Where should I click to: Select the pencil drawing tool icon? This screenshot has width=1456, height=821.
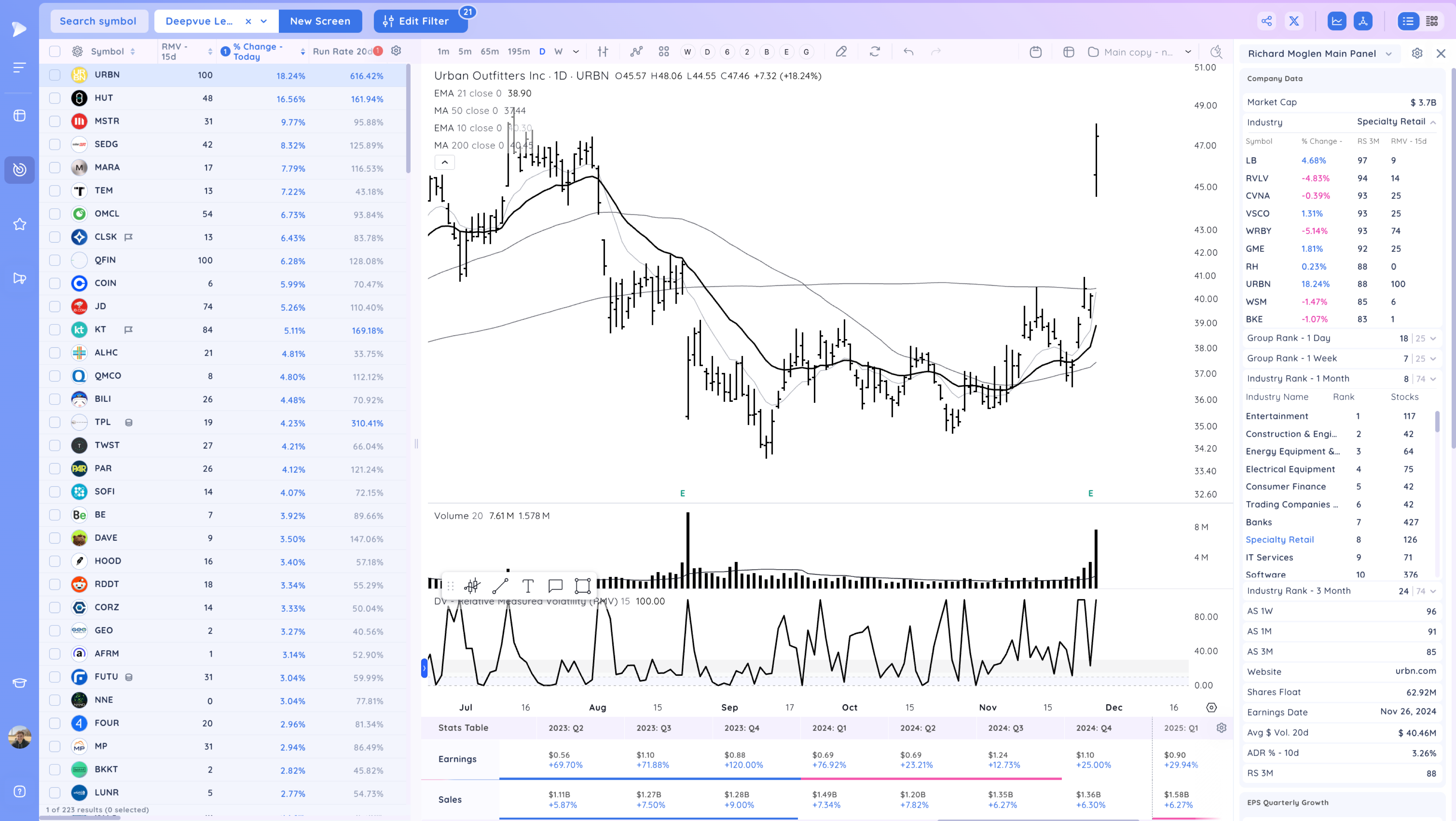tap(841, 51)
